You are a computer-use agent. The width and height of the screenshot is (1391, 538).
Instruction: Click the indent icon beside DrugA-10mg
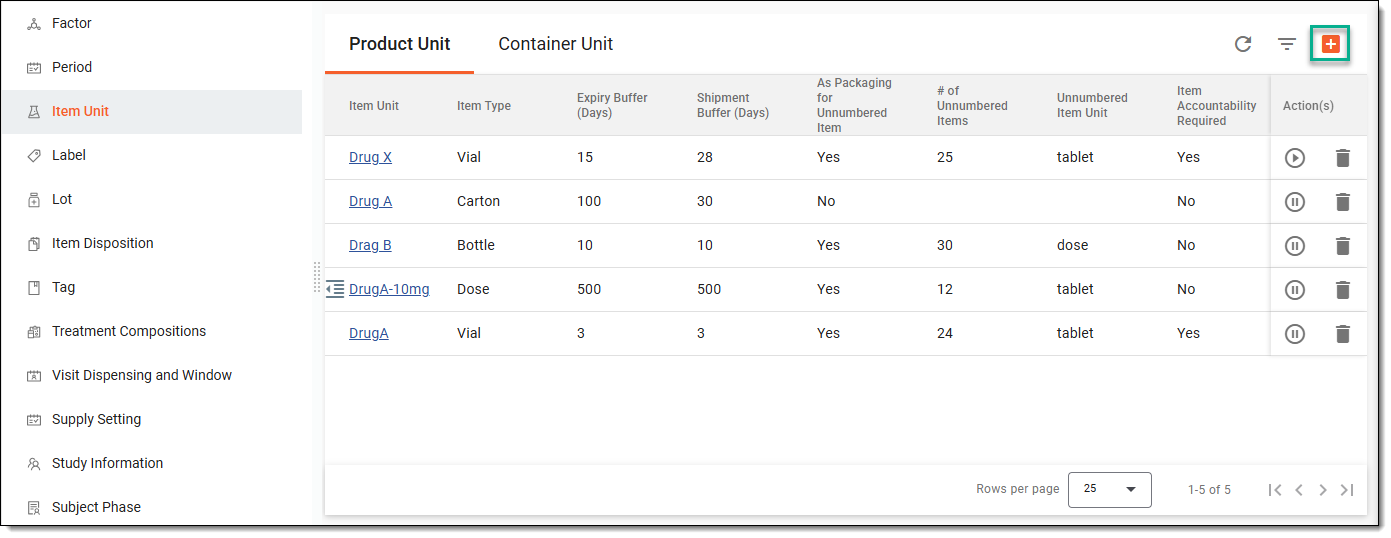335,289
